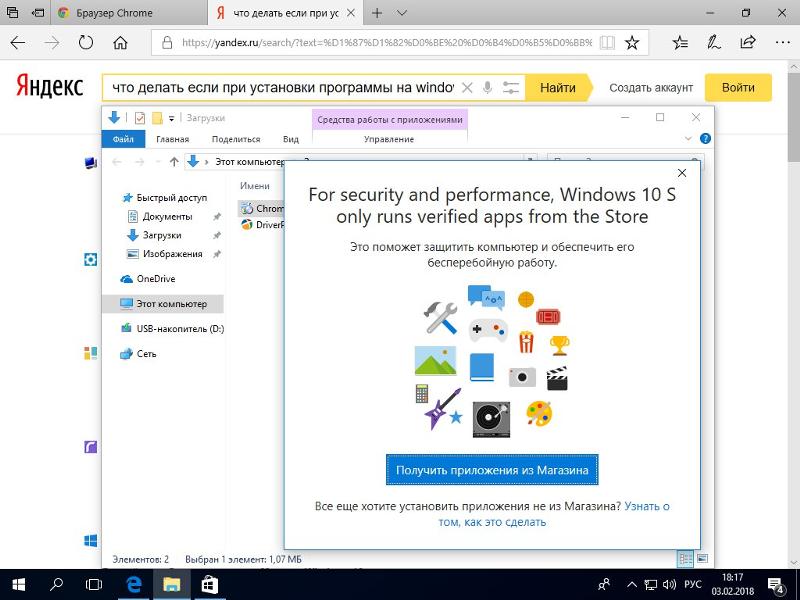Select Документы in navigation pane
This screenshot has width=800, height=600.
tap(160, 216)
